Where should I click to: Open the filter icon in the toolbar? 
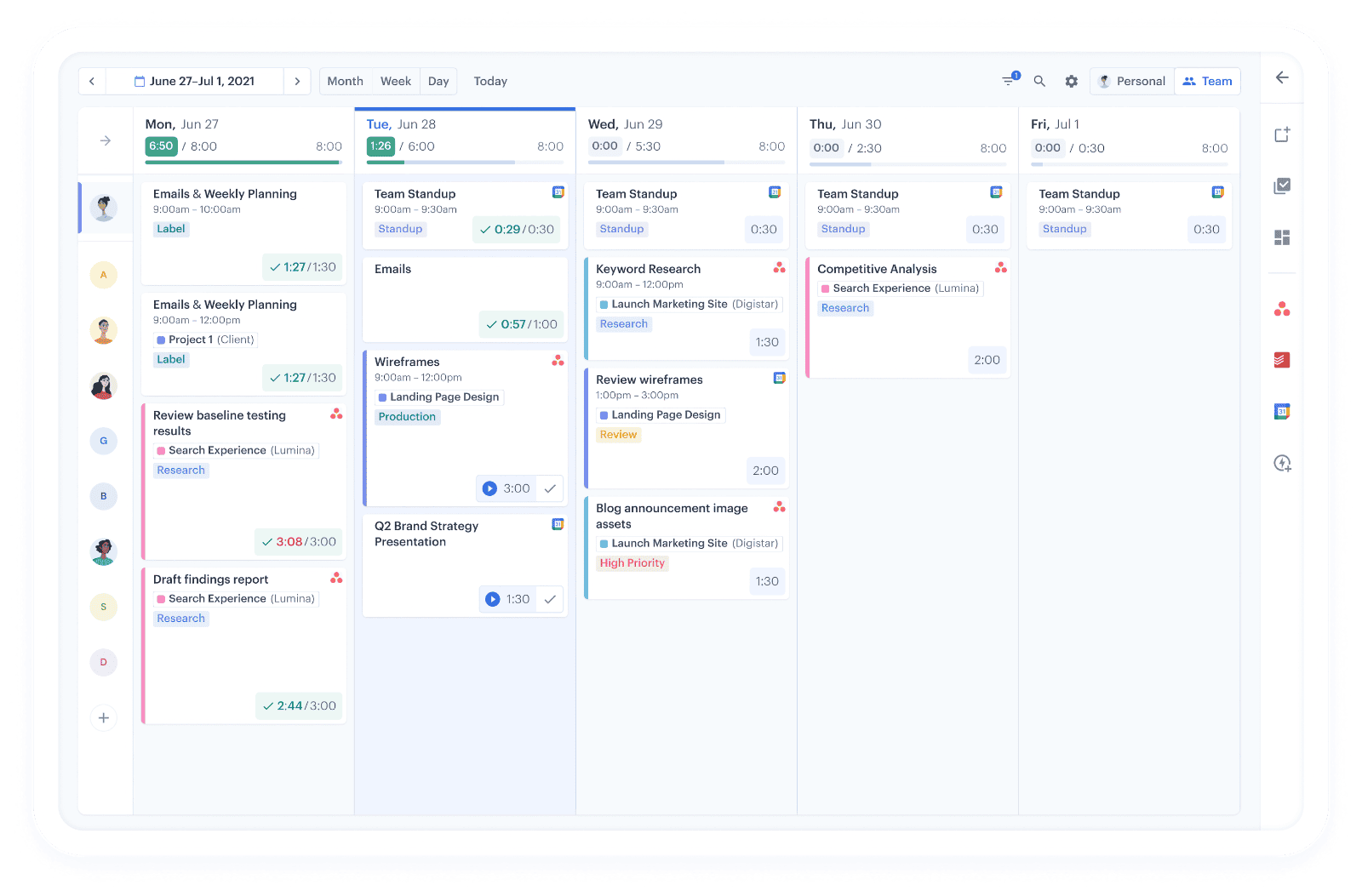(1009, 81)
